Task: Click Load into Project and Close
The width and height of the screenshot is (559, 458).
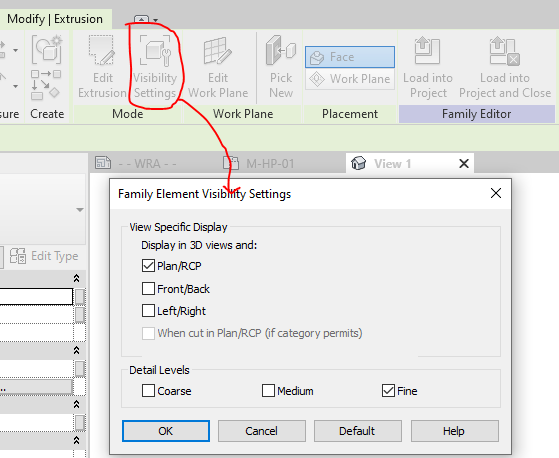Action: click(x=505, y=67)
